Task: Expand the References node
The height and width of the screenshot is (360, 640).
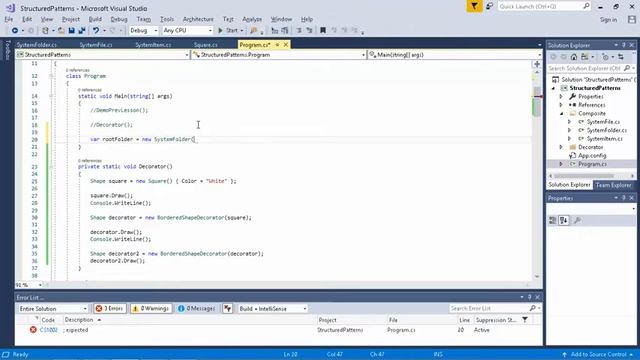Action: (x=561, y=105)
